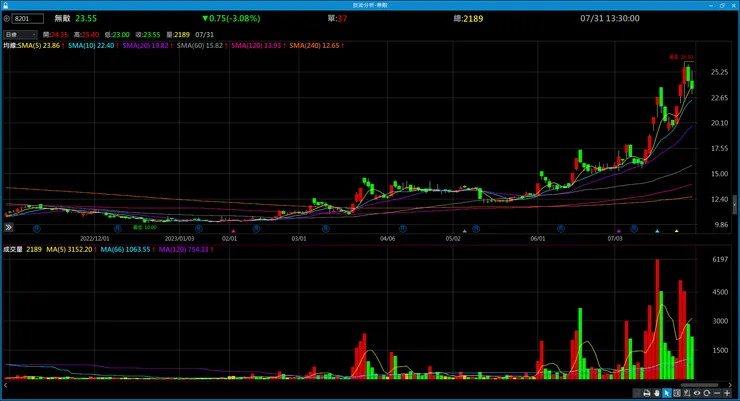
Task: Zoom in chart with plus icon
Action: click(727, 393)
